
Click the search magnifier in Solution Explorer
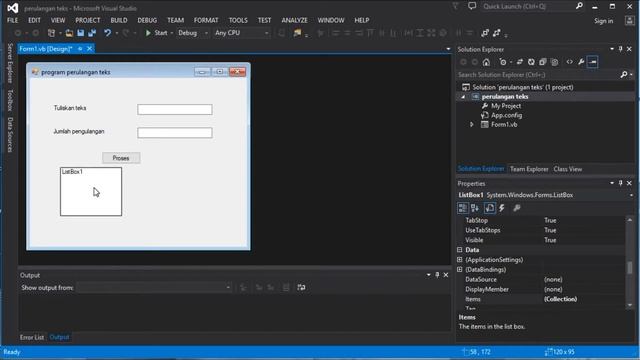click(x=624, y=75)
